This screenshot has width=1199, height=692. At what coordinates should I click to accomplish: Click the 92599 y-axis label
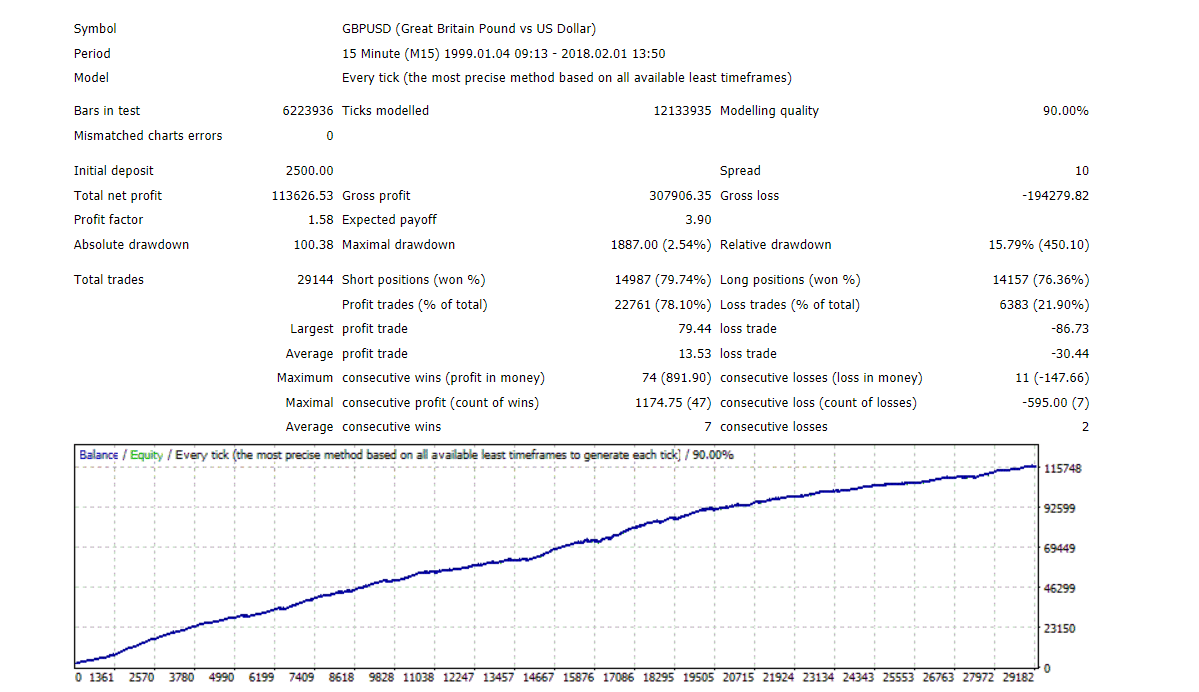pyautogui.click(x=1059, y=508)
